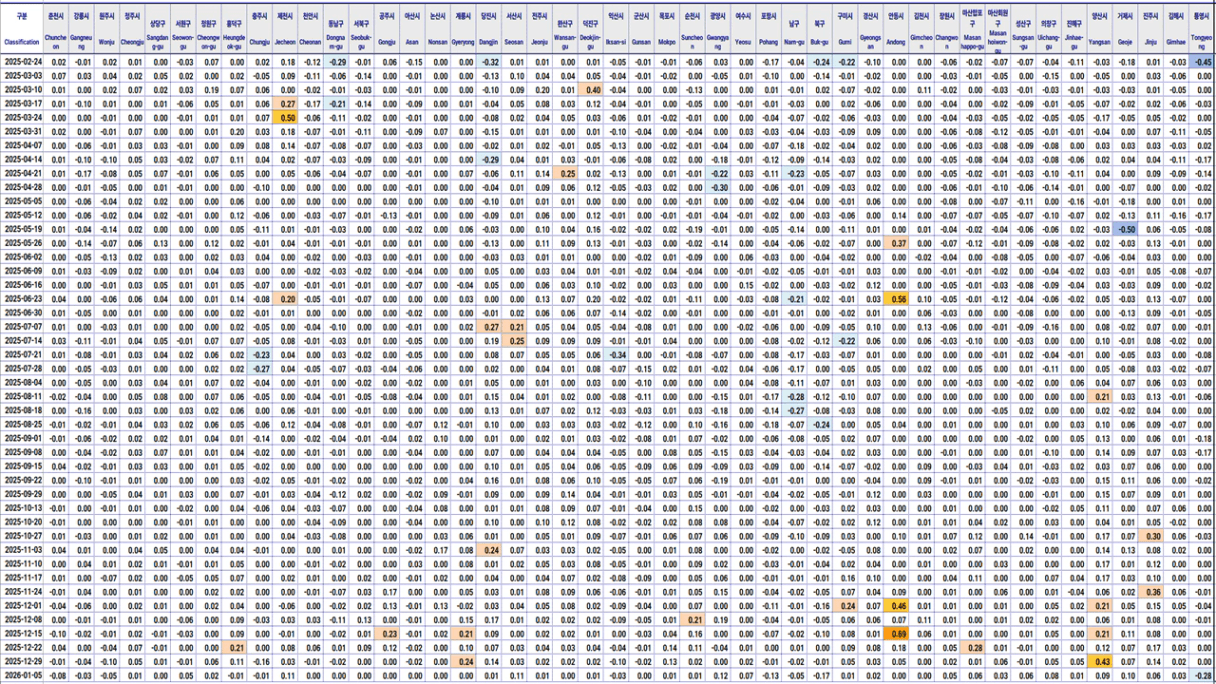Image resolution: width=1216 pixels, height=684 pixels.
Task: Click the orange 0.43 cell under Yangsan
Action: coord(1101,662)
